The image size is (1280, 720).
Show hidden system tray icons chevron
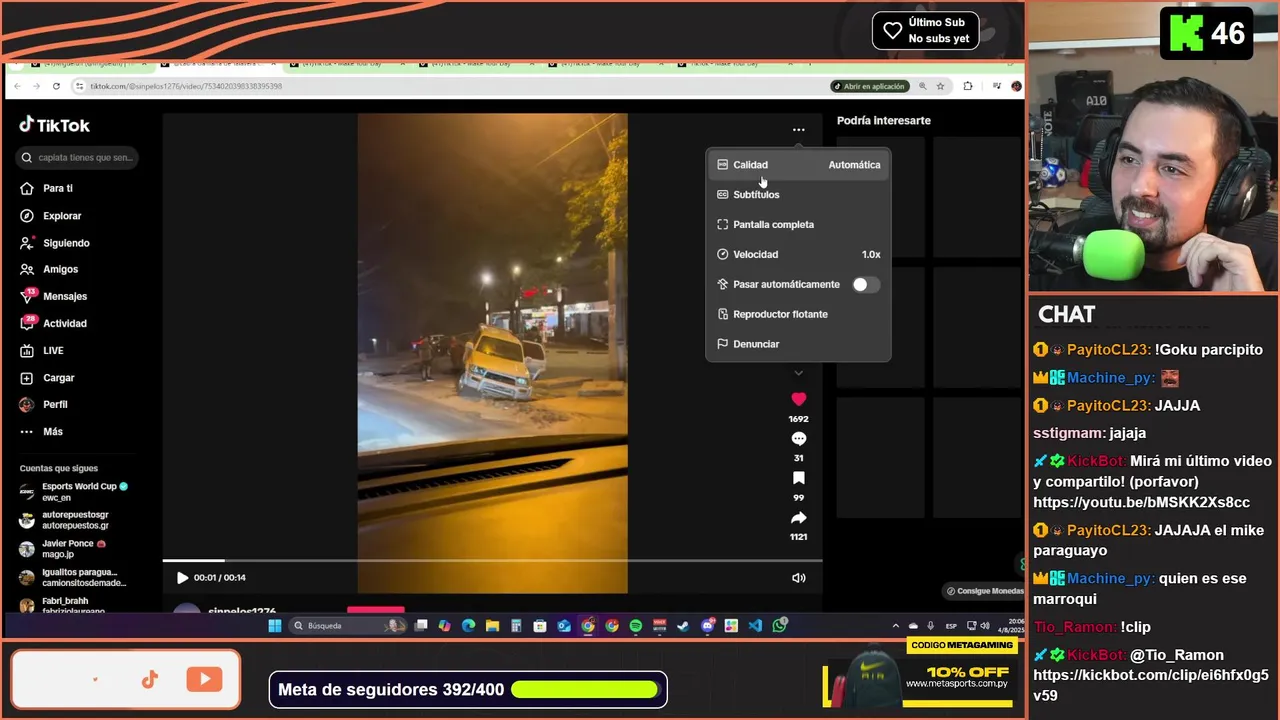[x=896, y=626]
